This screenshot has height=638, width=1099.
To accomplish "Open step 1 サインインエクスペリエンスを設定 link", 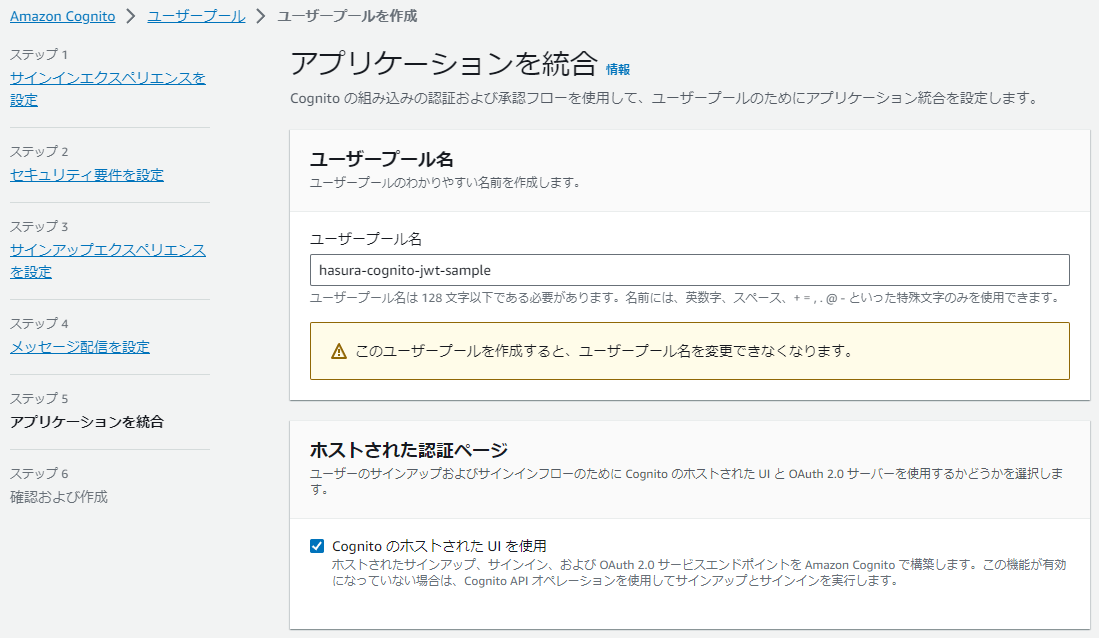I will pyautogui.click(x=108, y=89).
